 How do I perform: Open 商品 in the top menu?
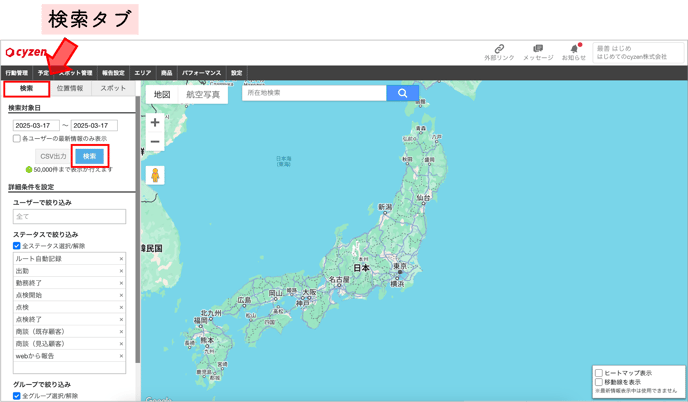coord(167,73)
